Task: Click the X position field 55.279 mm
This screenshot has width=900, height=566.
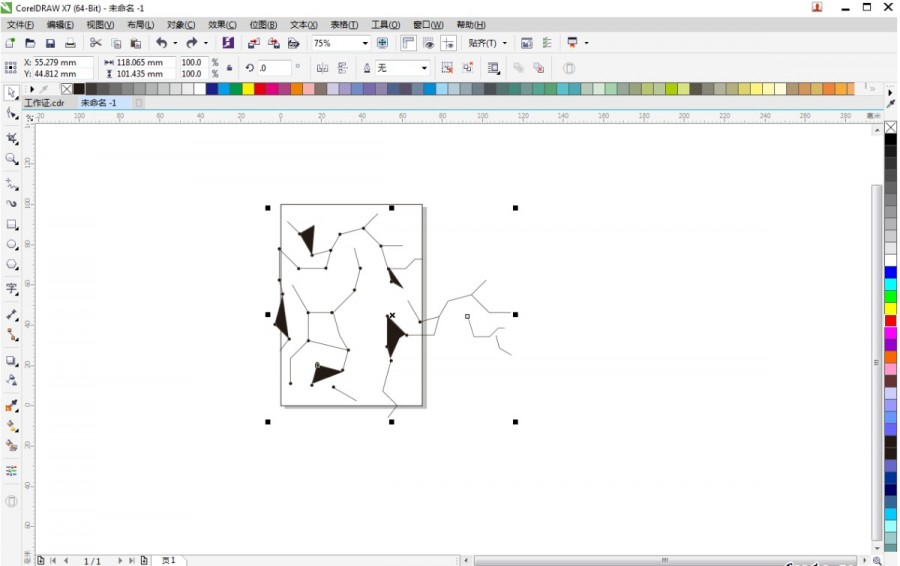Action: (62, 62)
